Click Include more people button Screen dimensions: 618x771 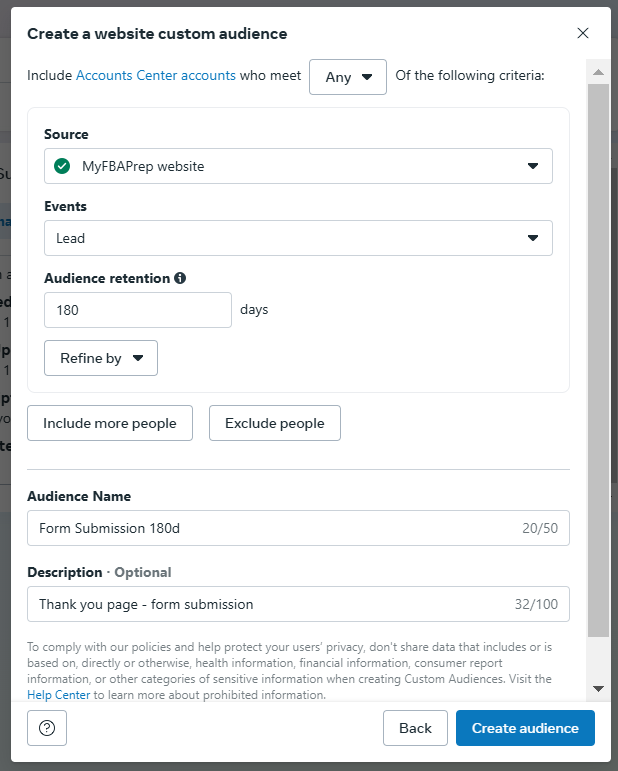point(110,423)
